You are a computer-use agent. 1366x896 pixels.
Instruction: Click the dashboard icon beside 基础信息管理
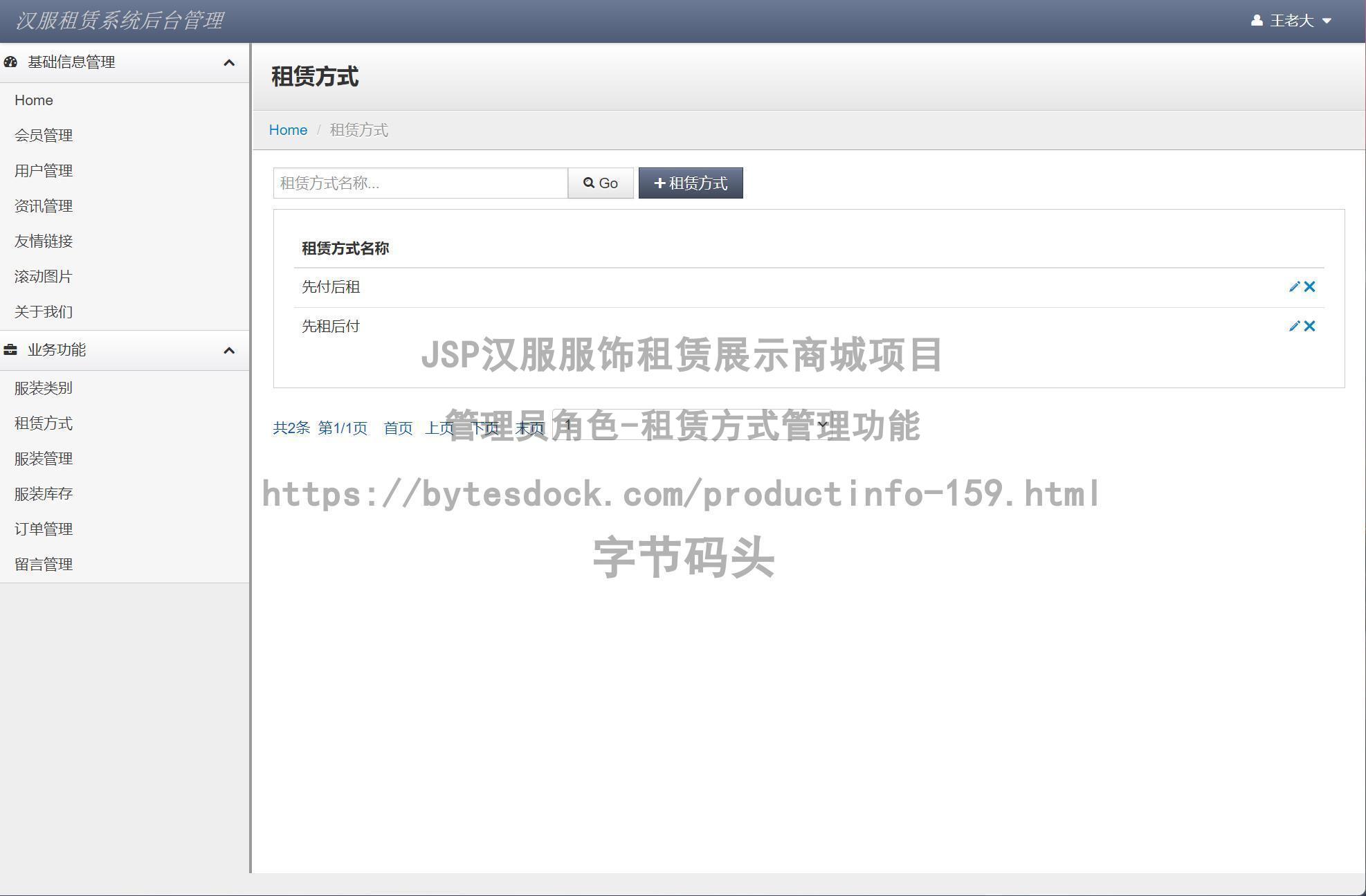point(10,62)
